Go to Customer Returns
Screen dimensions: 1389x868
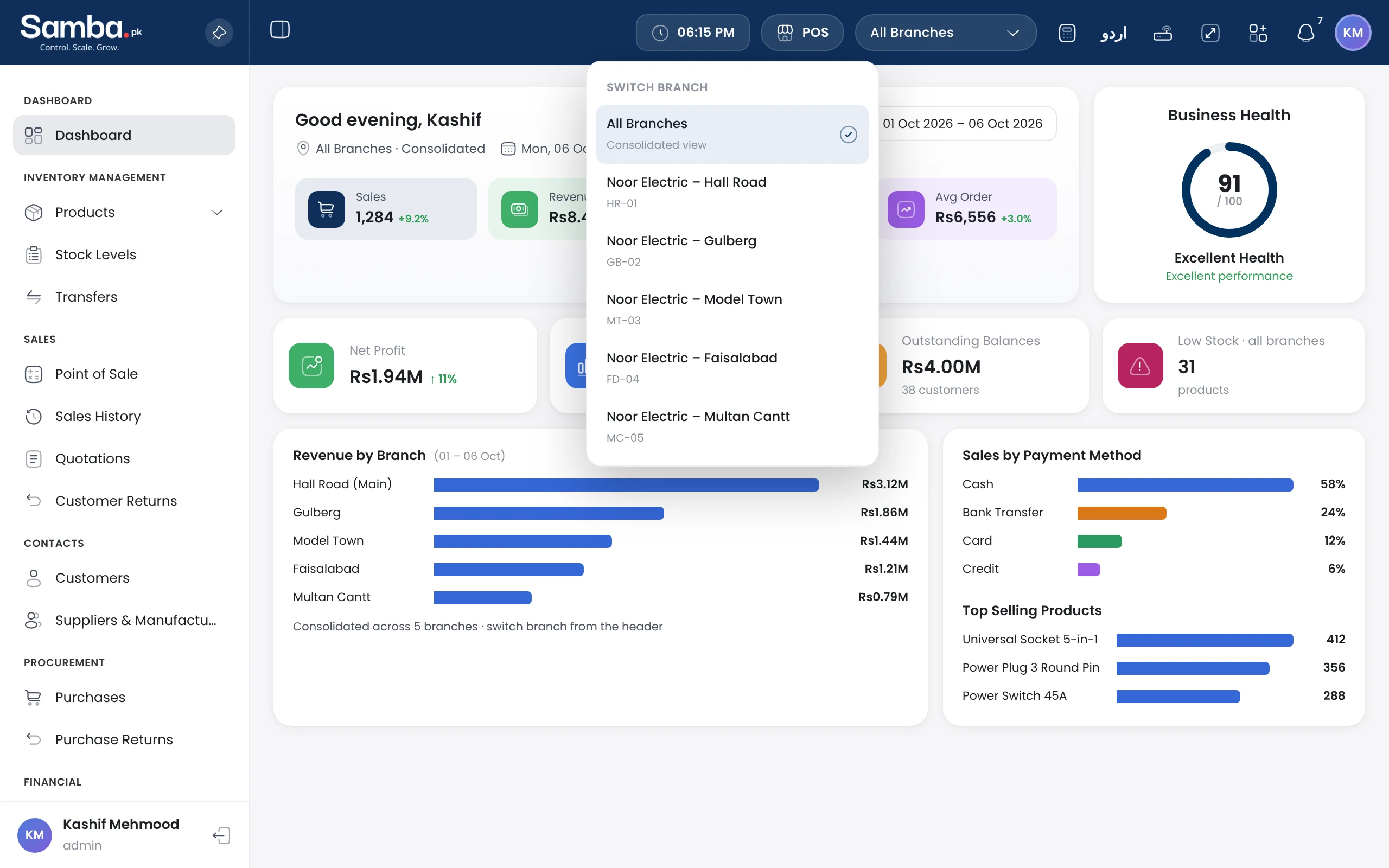tap(124, 501)
